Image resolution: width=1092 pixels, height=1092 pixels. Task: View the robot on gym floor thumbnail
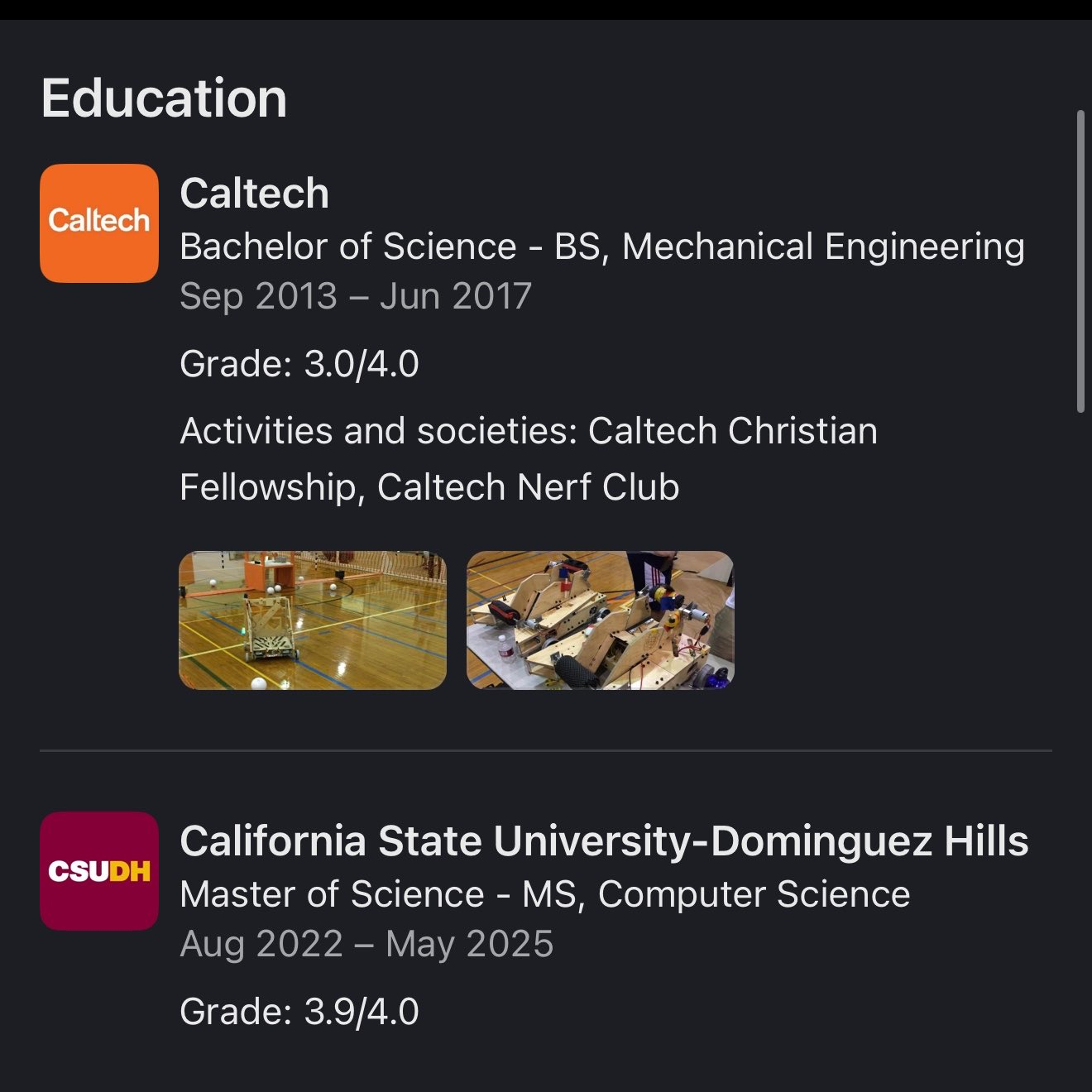[313, 620]
